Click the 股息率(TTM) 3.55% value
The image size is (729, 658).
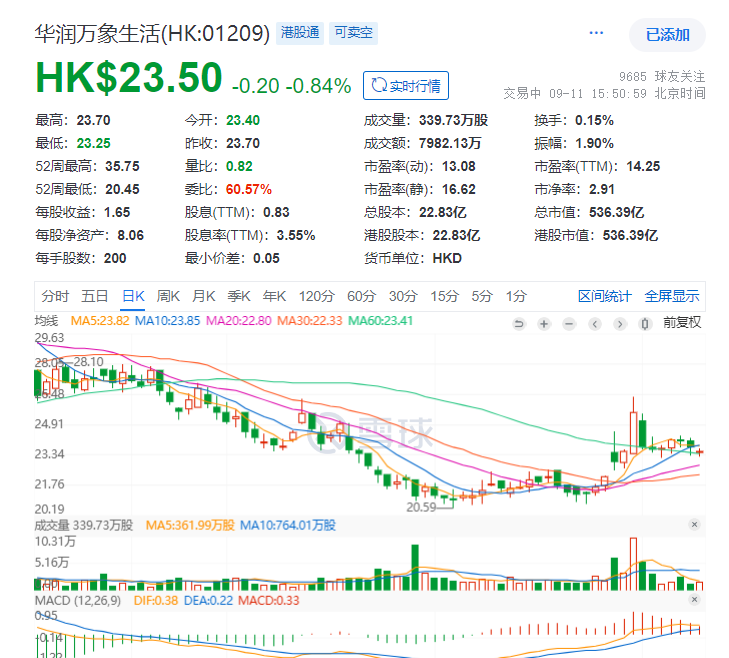coord(296,235)
